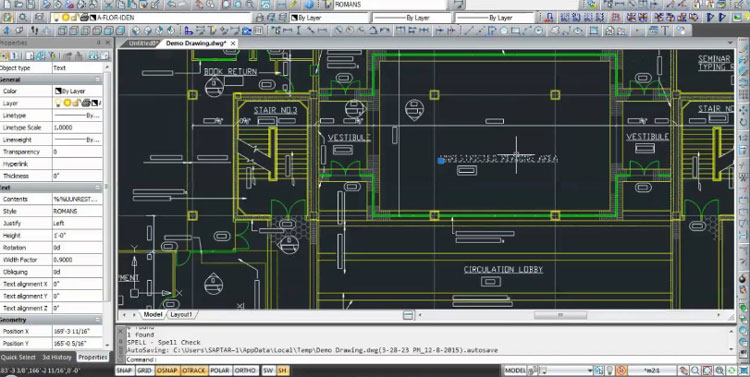Toggle POLAR tracking in status bar

point(220,370)
